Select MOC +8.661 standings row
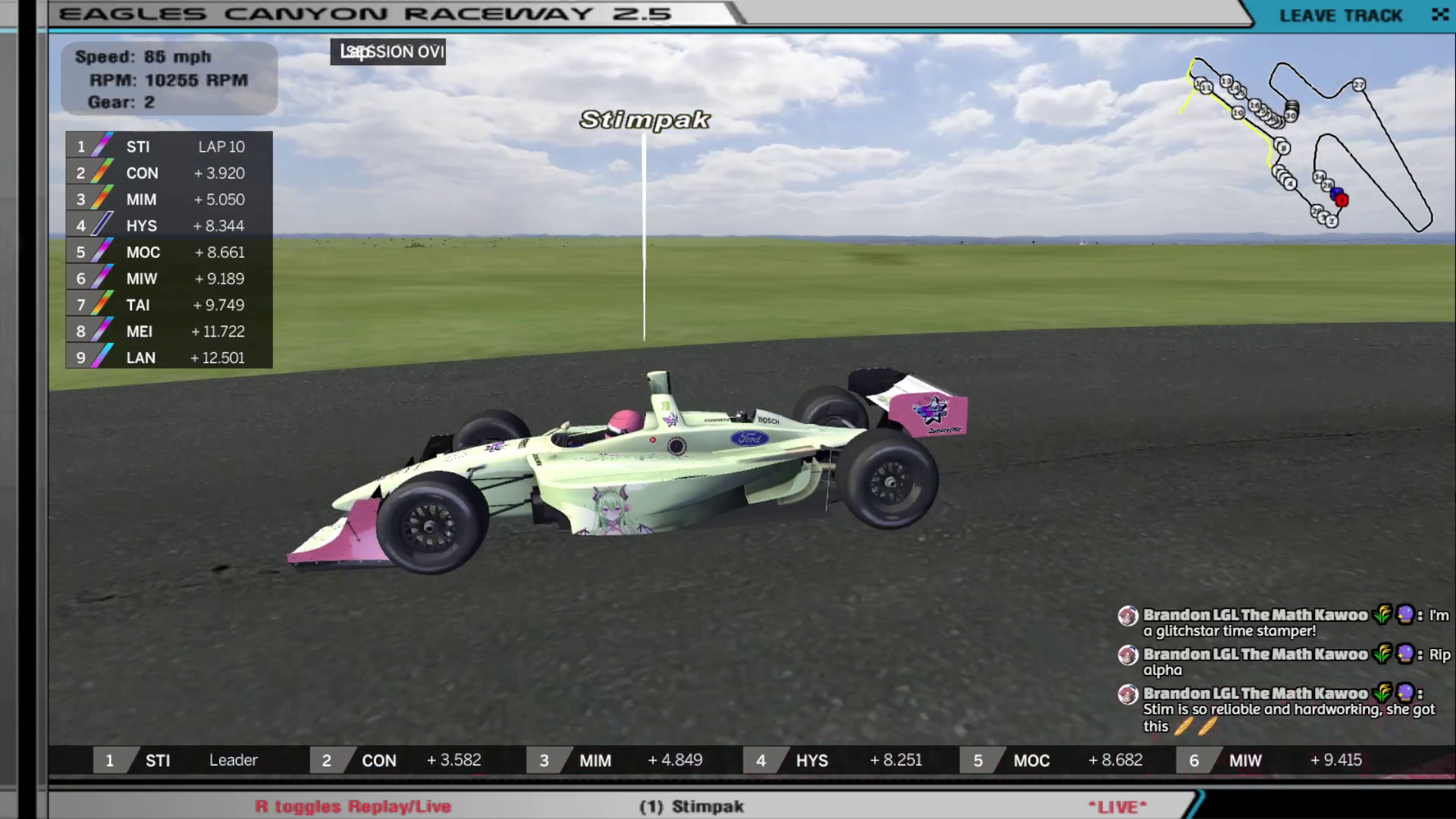The height and width of the screenshot is (819, 1456). click(x=169, y=252)
